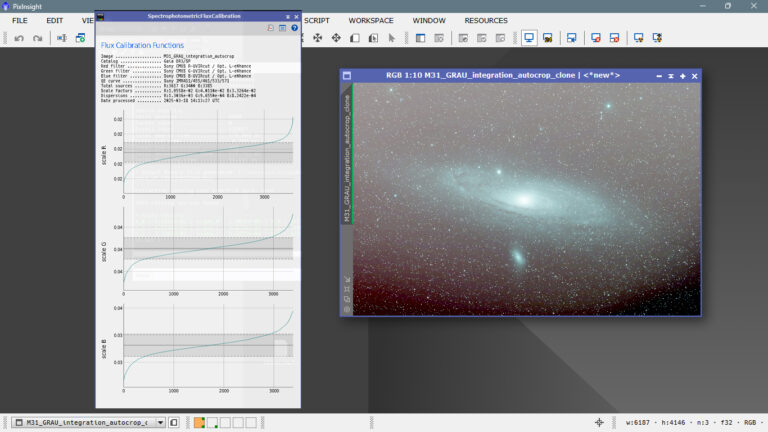This screenshot has width=768, height=432.
Task: Click the screen icon with down arrow
Action: tap(572, 38)
